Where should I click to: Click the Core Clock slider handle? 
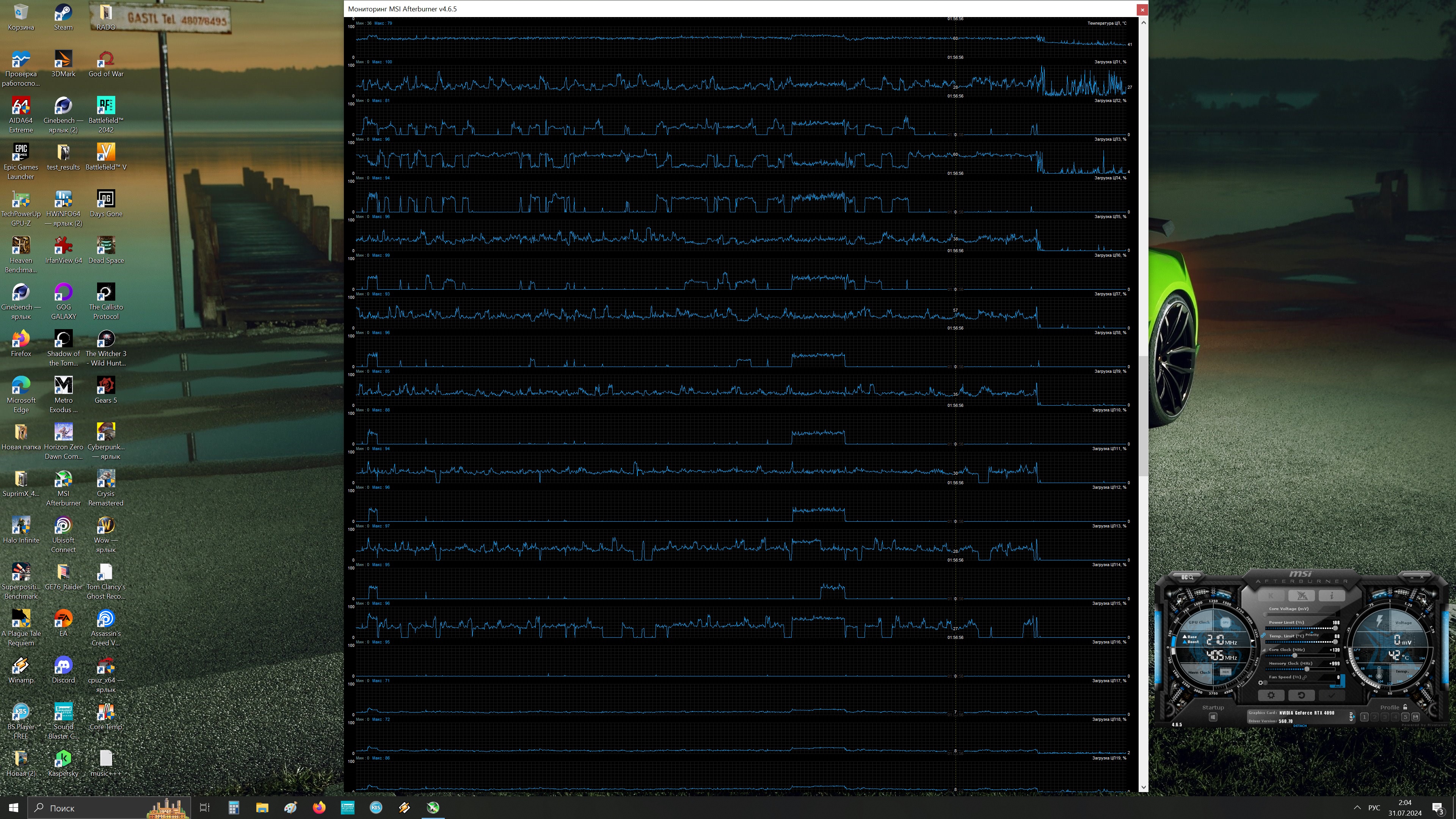(x=1295, y=656)
